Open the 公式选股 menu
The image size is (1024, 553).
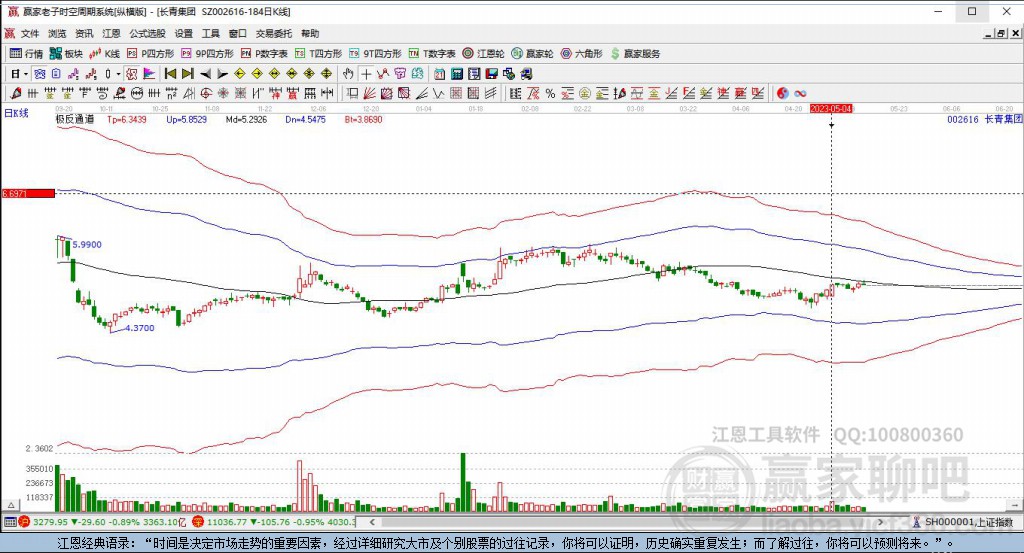pos(148,33)
